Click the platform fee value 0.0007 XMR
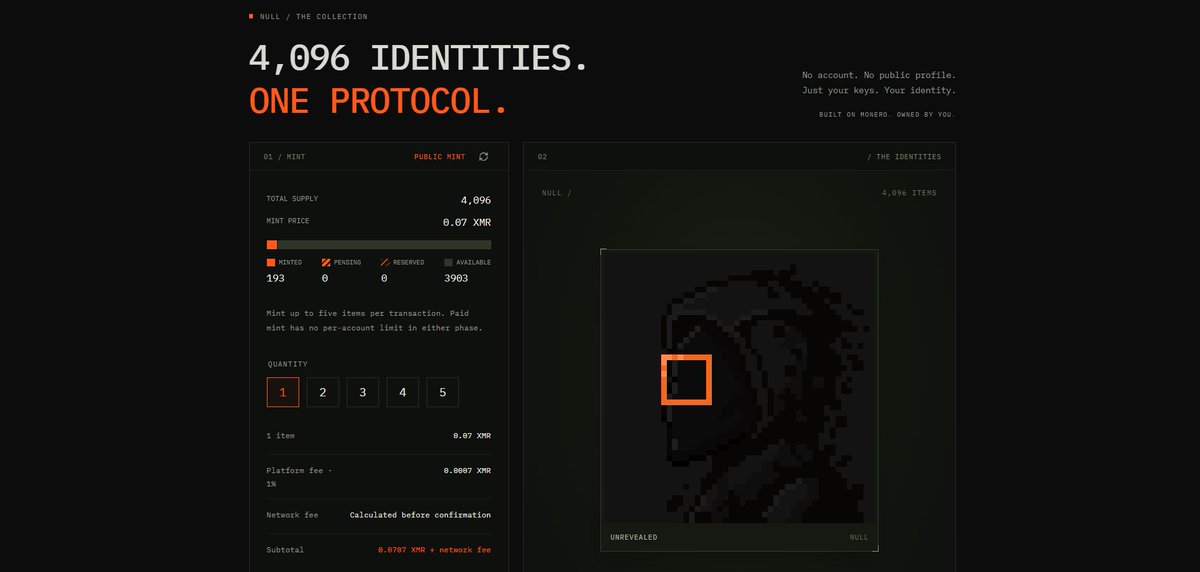1200x572 pixels. tap(467, 470)
